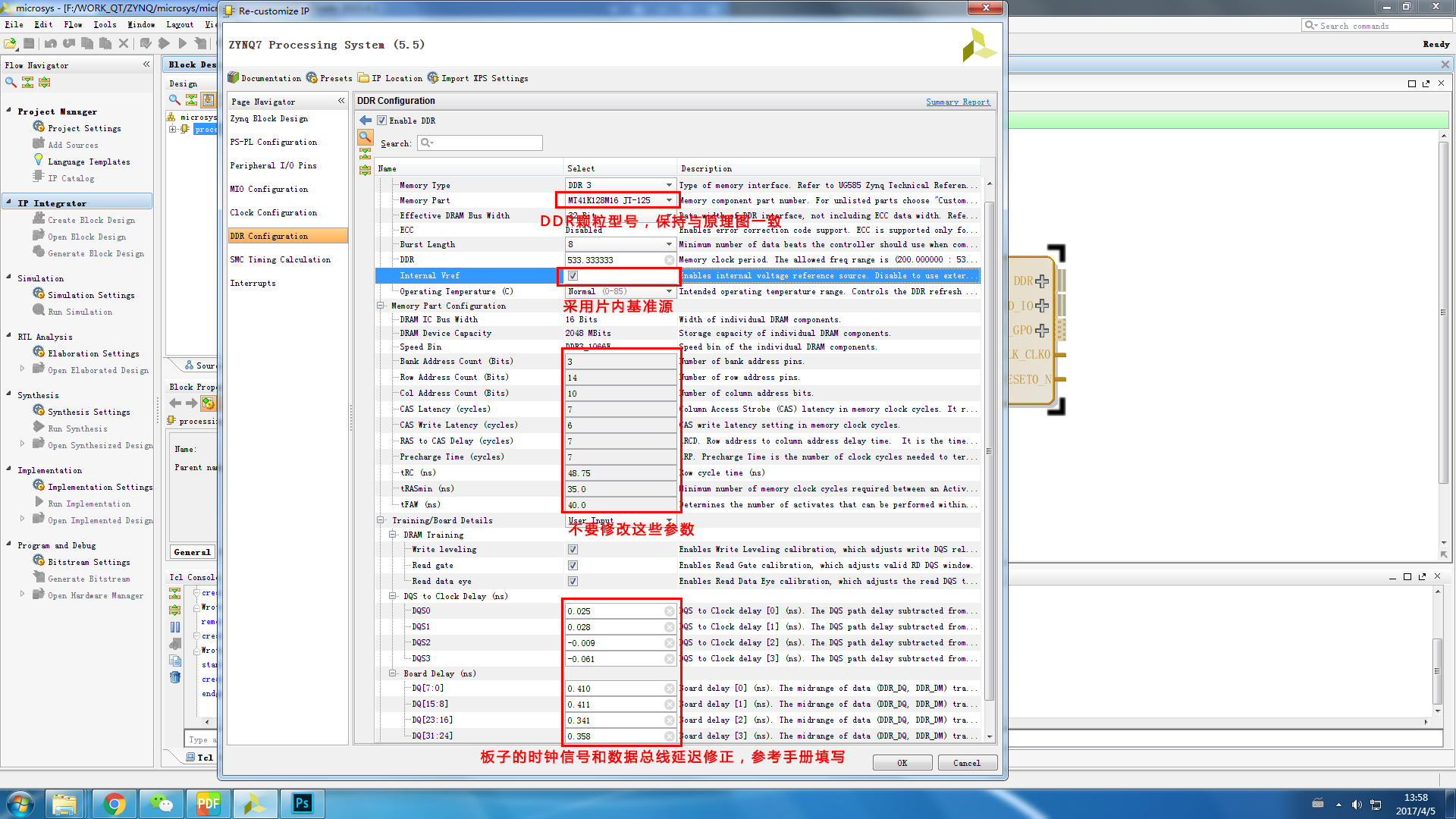This screenshot has width=1456, height=819.
Task: Collapse the Flow Navigator panel
Action: click(x=146, y=64)
